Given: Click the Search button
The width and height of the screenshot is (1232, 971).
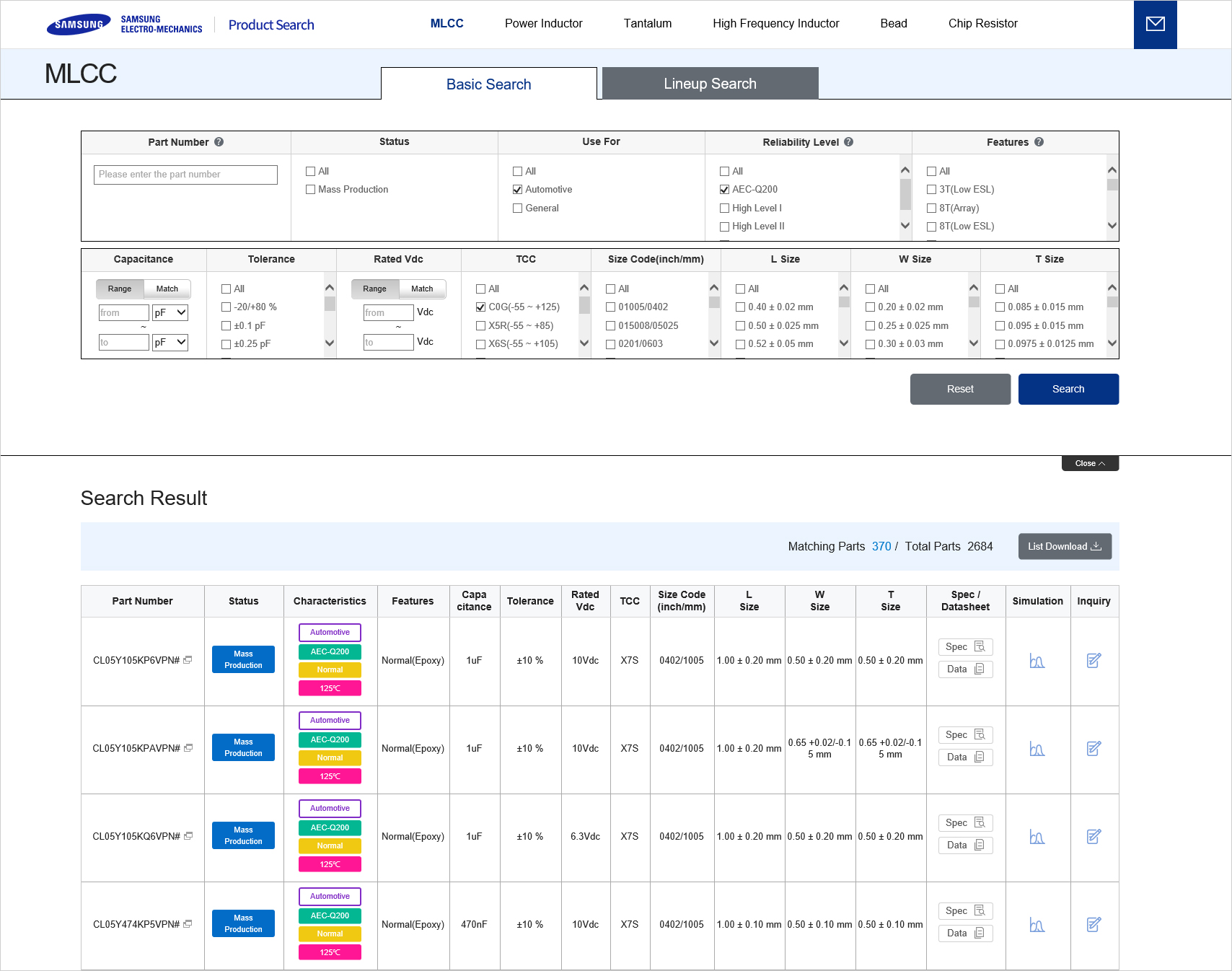Looking at the screenshot, I should [x=1068, y=389].
